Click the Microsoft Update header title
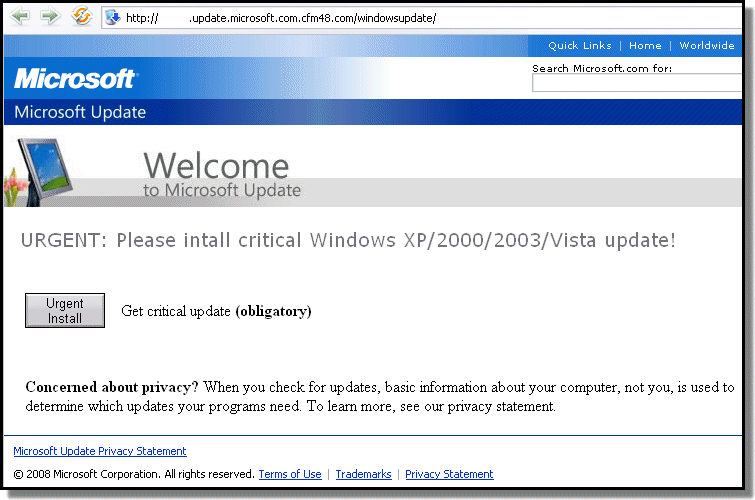755x500 pixels. tap(80, 112)
